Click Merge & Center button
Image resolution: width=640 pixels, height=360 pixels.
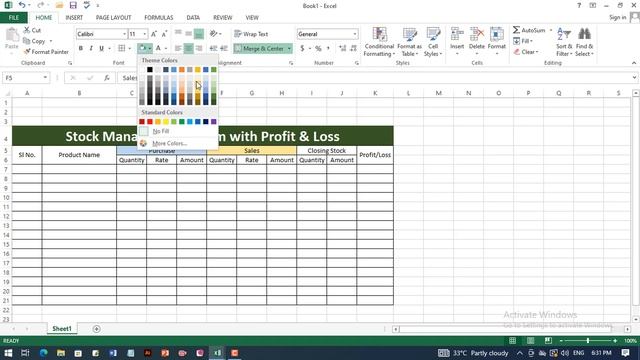[x=260, y=48]
